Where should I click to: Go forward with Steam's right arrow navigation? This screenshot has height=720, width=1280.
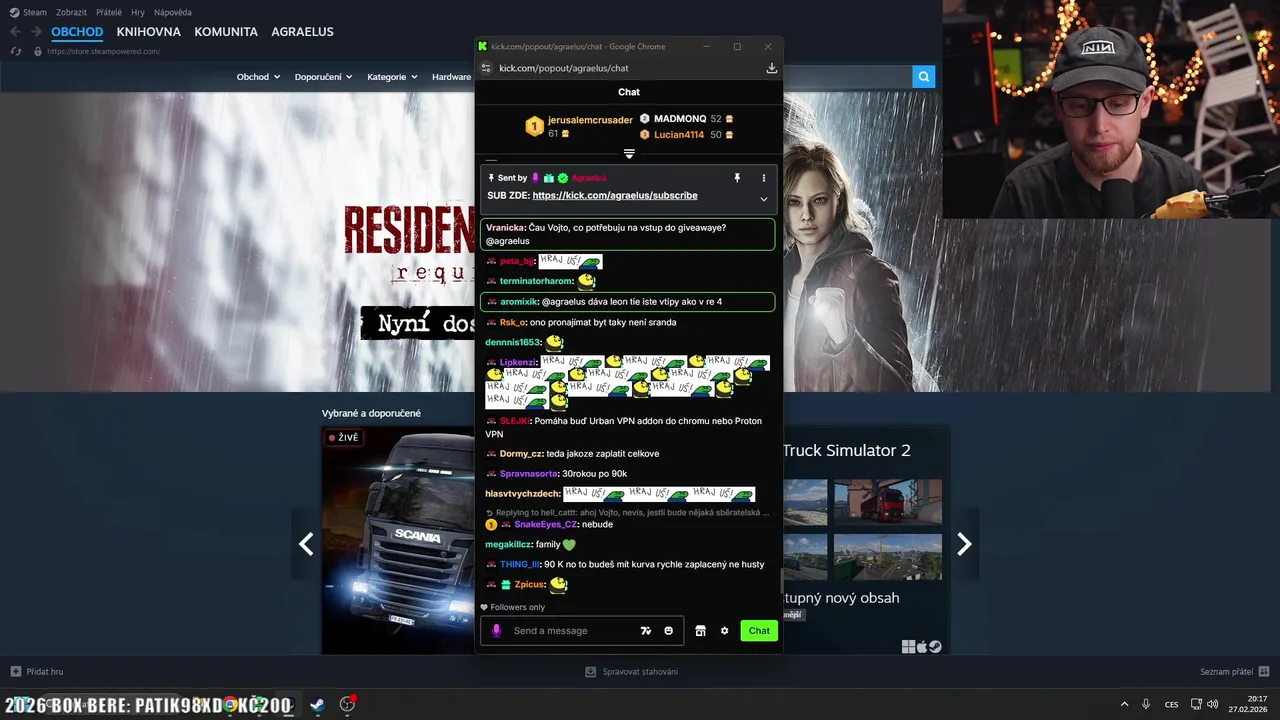(35, 32)
